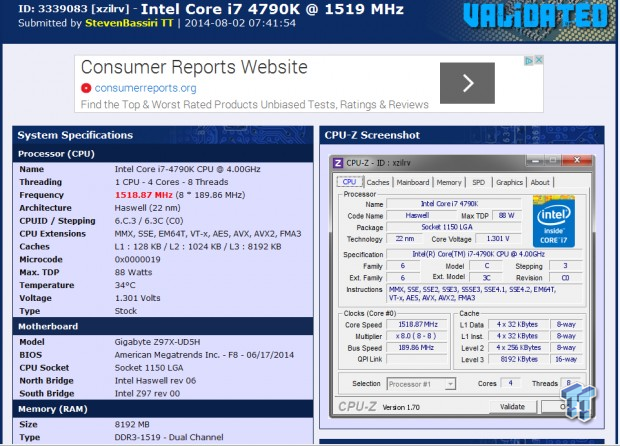Click the CPU-Z Z logo icon in title bar
The image size is (620, 446).
tap(338, 163)
